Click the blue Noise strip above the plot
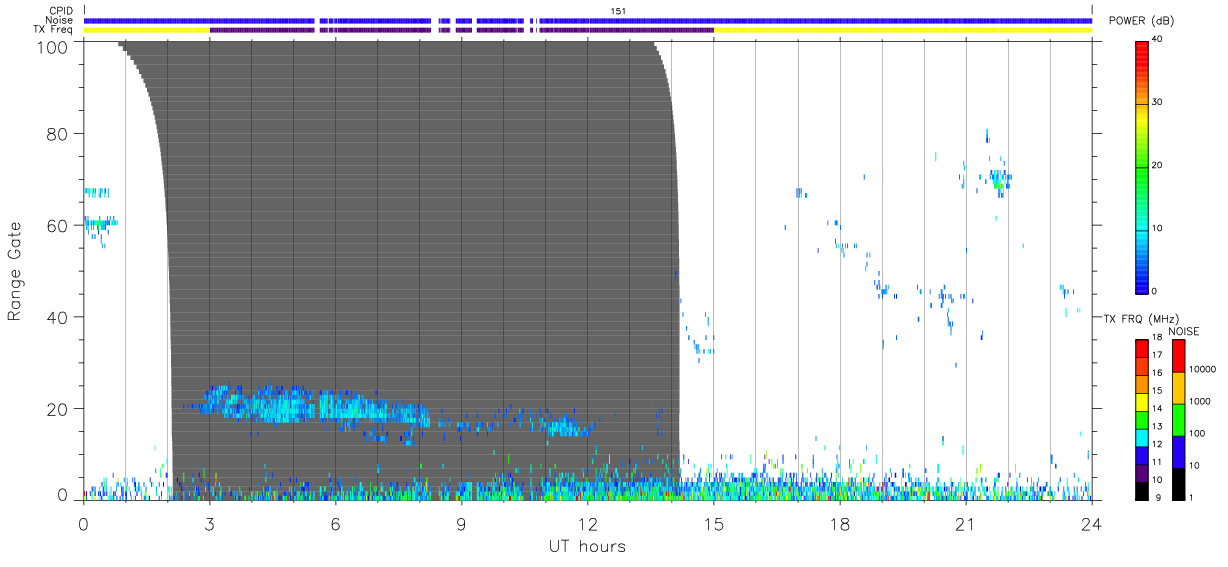The height and width of the screenshot is (567, 1228). 587,20
